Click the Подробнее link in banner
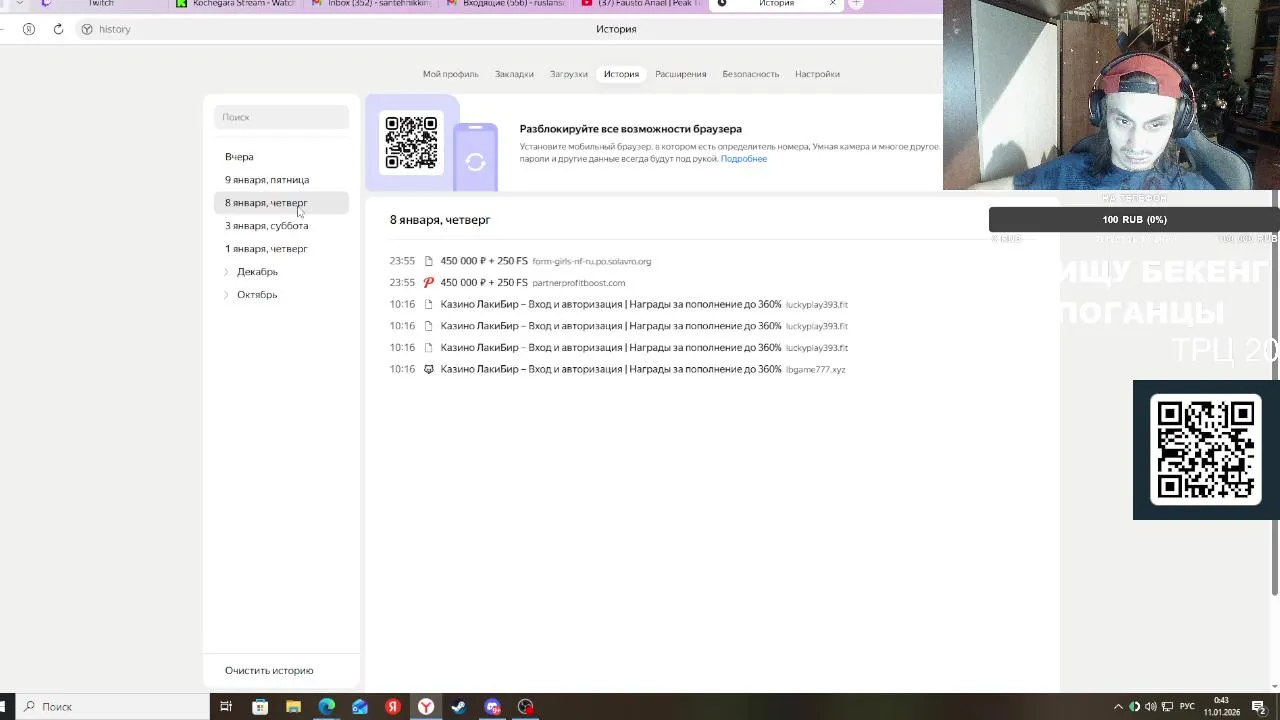The image size is (1280, 720). (x=744, y=159)
